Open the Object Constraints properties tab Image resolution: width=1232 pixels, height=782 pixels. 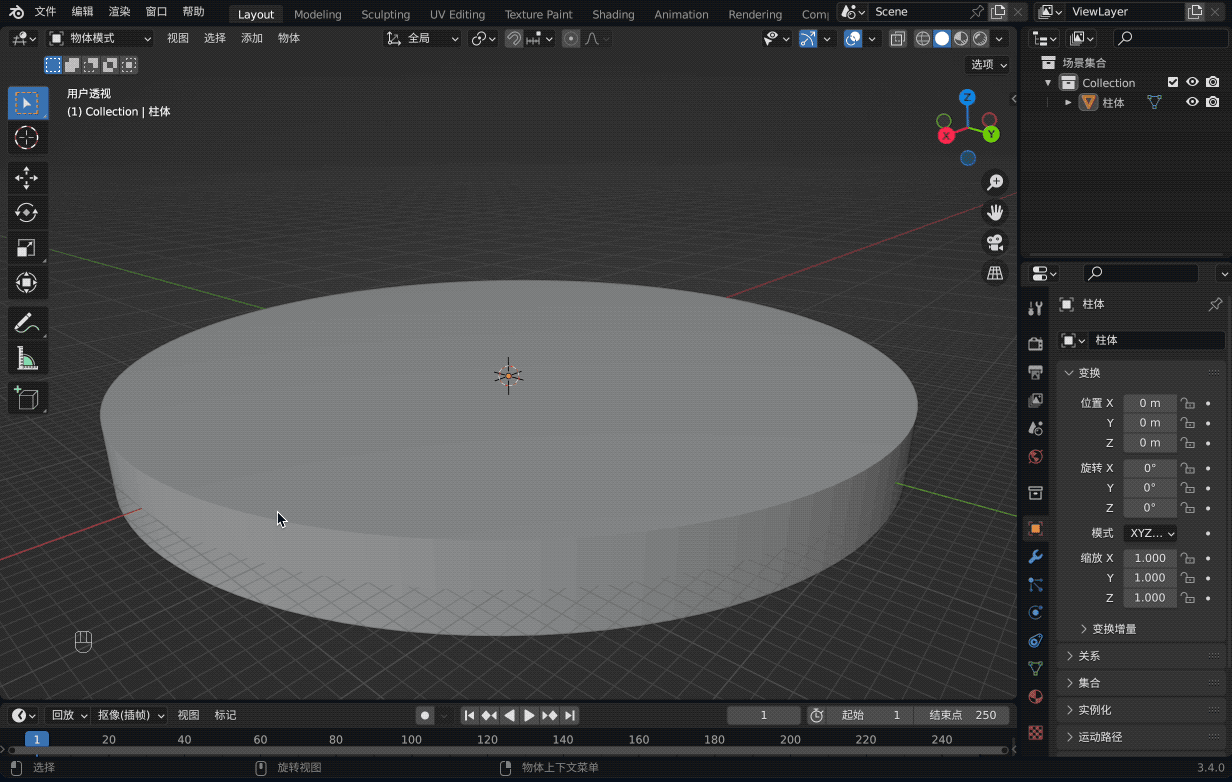click(1036, 640)
